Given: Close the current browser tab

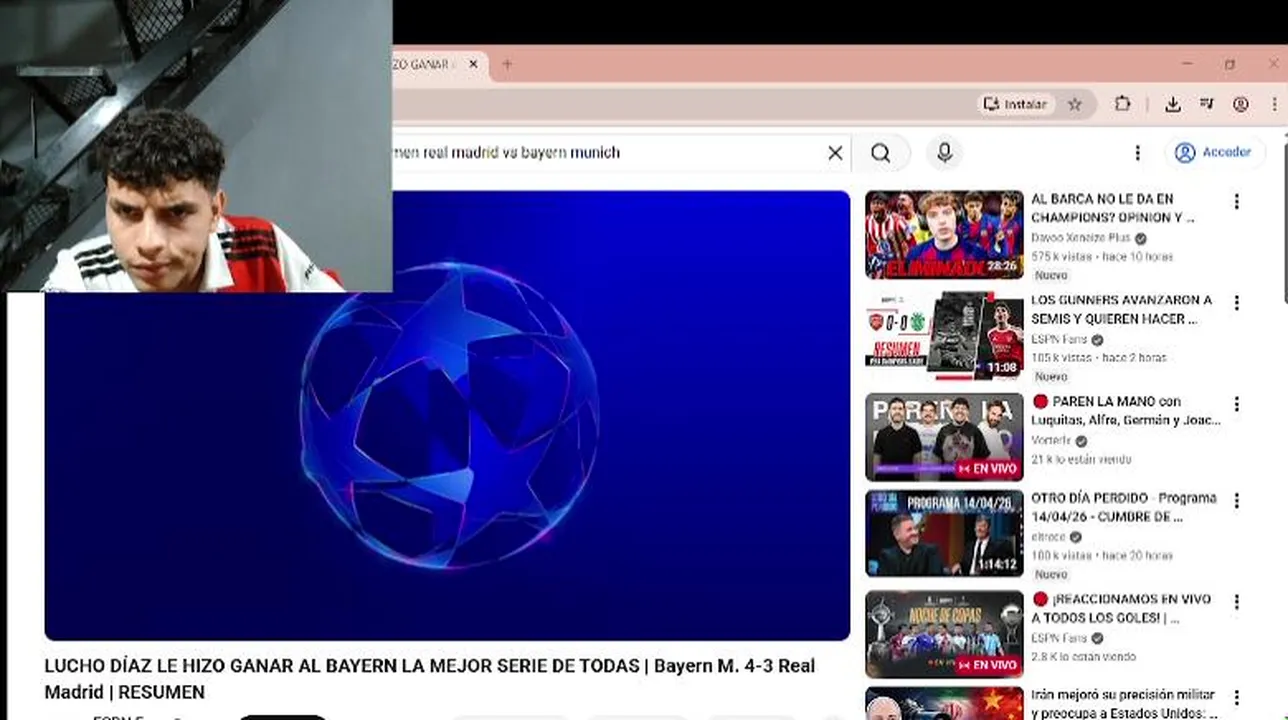Looking at the screenshot, I should 473,64.
